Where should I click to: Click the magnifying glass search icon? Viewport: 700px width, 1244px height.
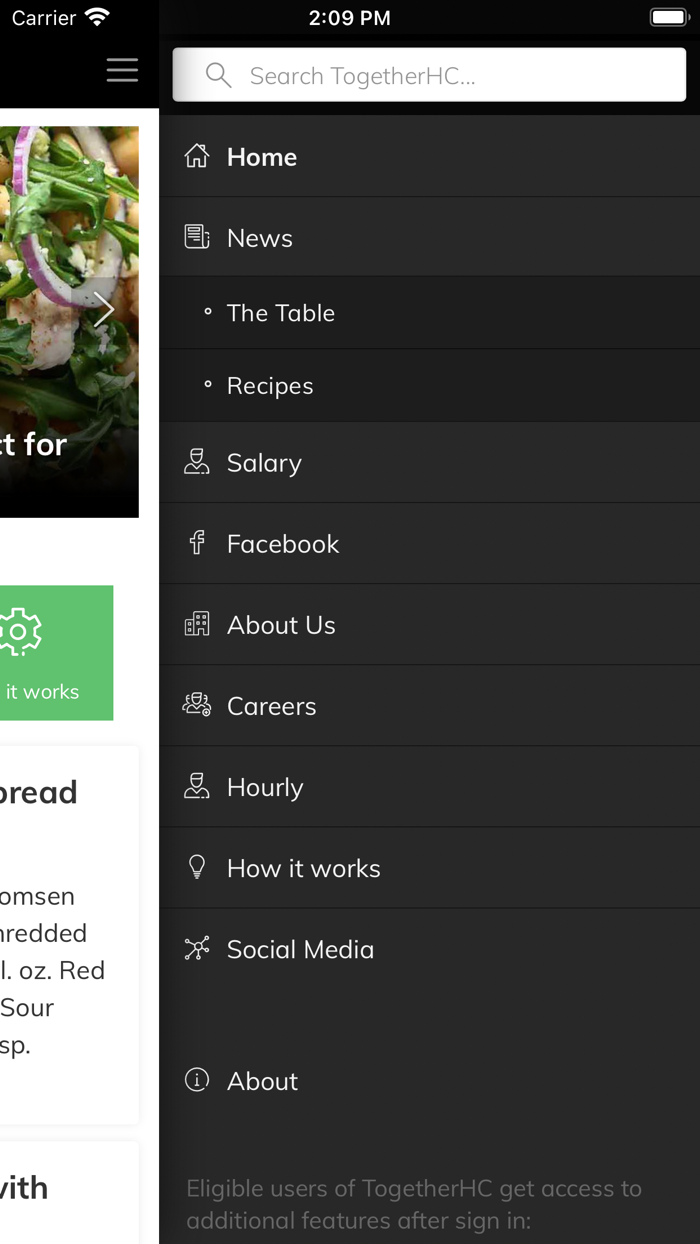(218, 75)
